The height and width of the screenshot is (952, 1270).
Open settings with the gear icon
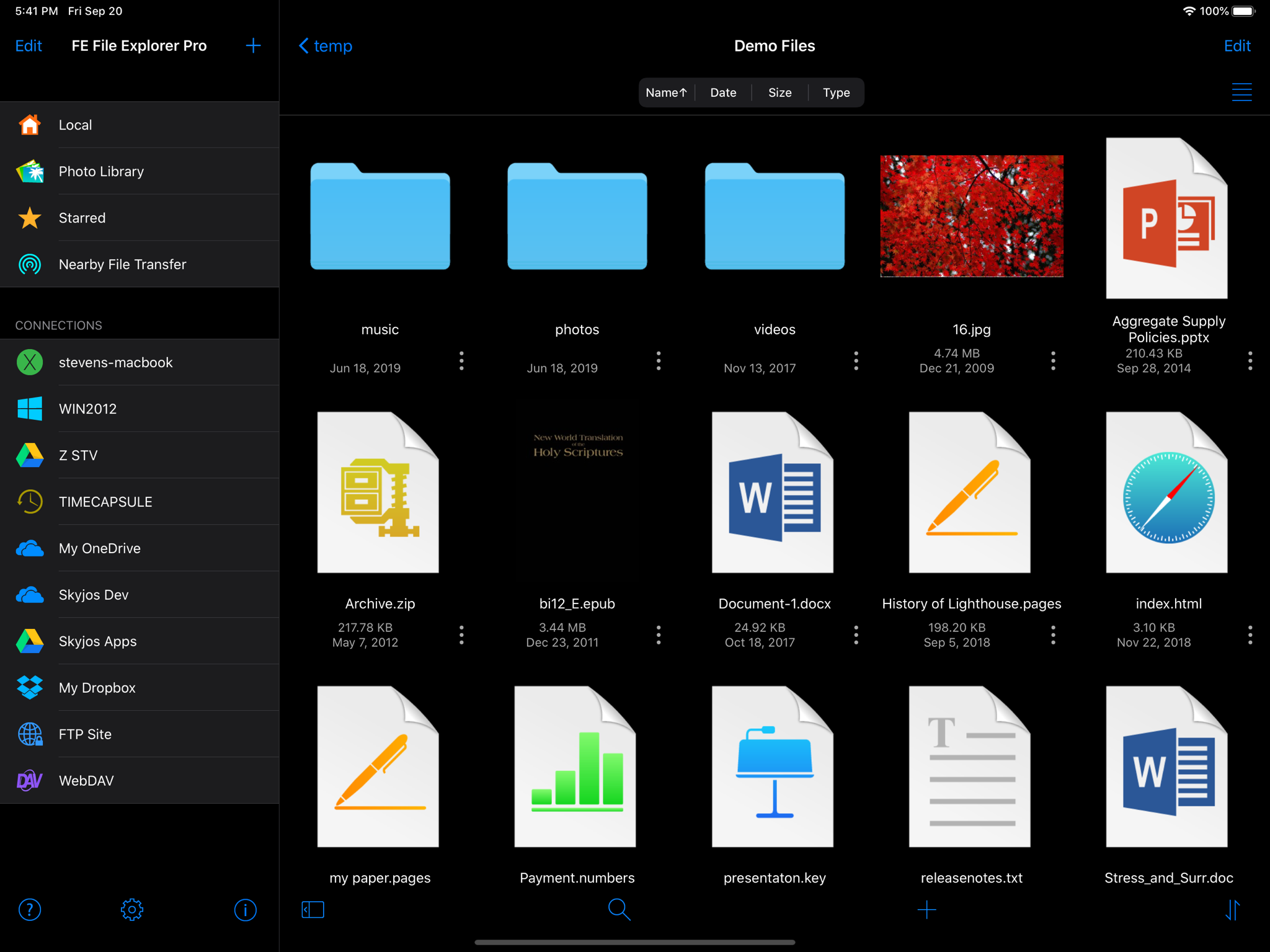(131, 910)
